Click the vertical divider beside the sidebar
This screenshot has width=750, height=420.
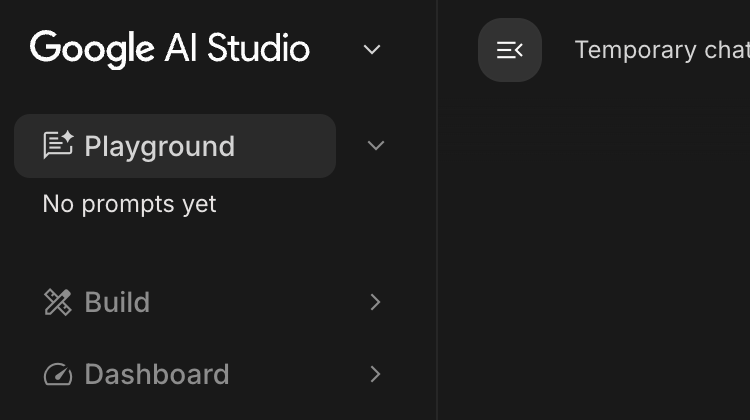437,250
